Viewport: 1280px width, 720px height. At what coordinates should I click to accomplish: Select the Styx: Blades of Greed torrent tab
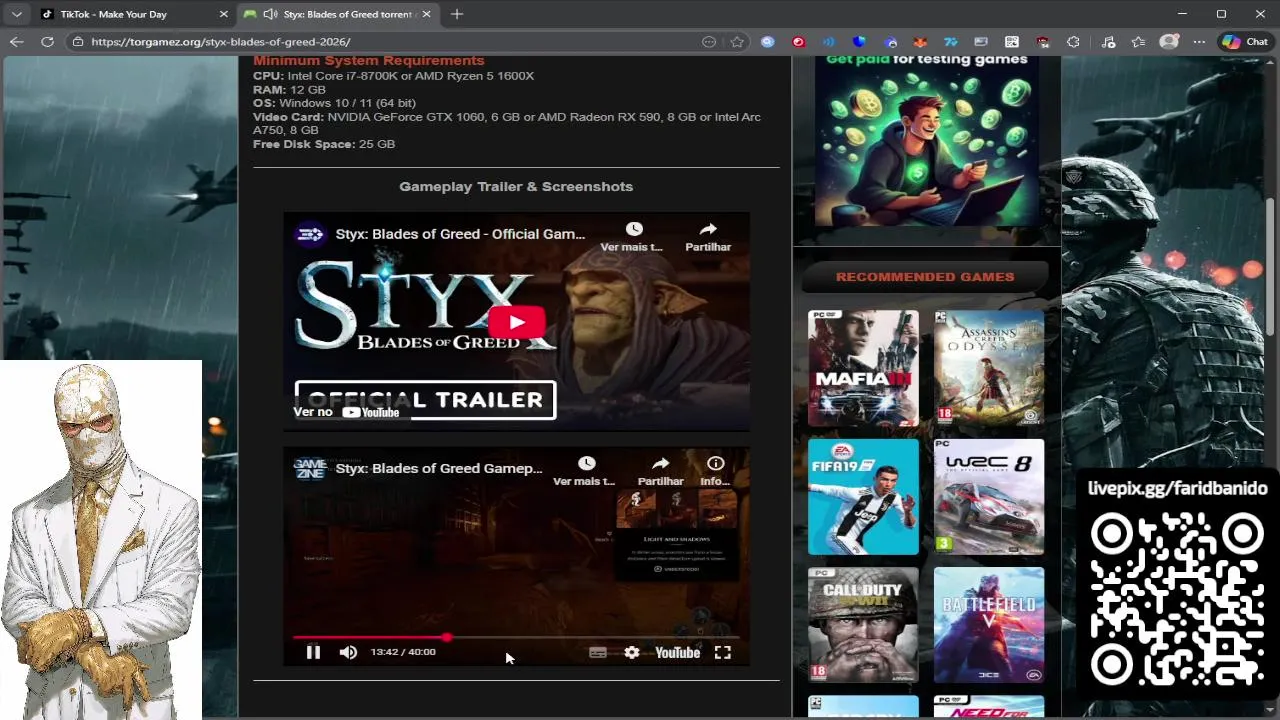[338, 14]
